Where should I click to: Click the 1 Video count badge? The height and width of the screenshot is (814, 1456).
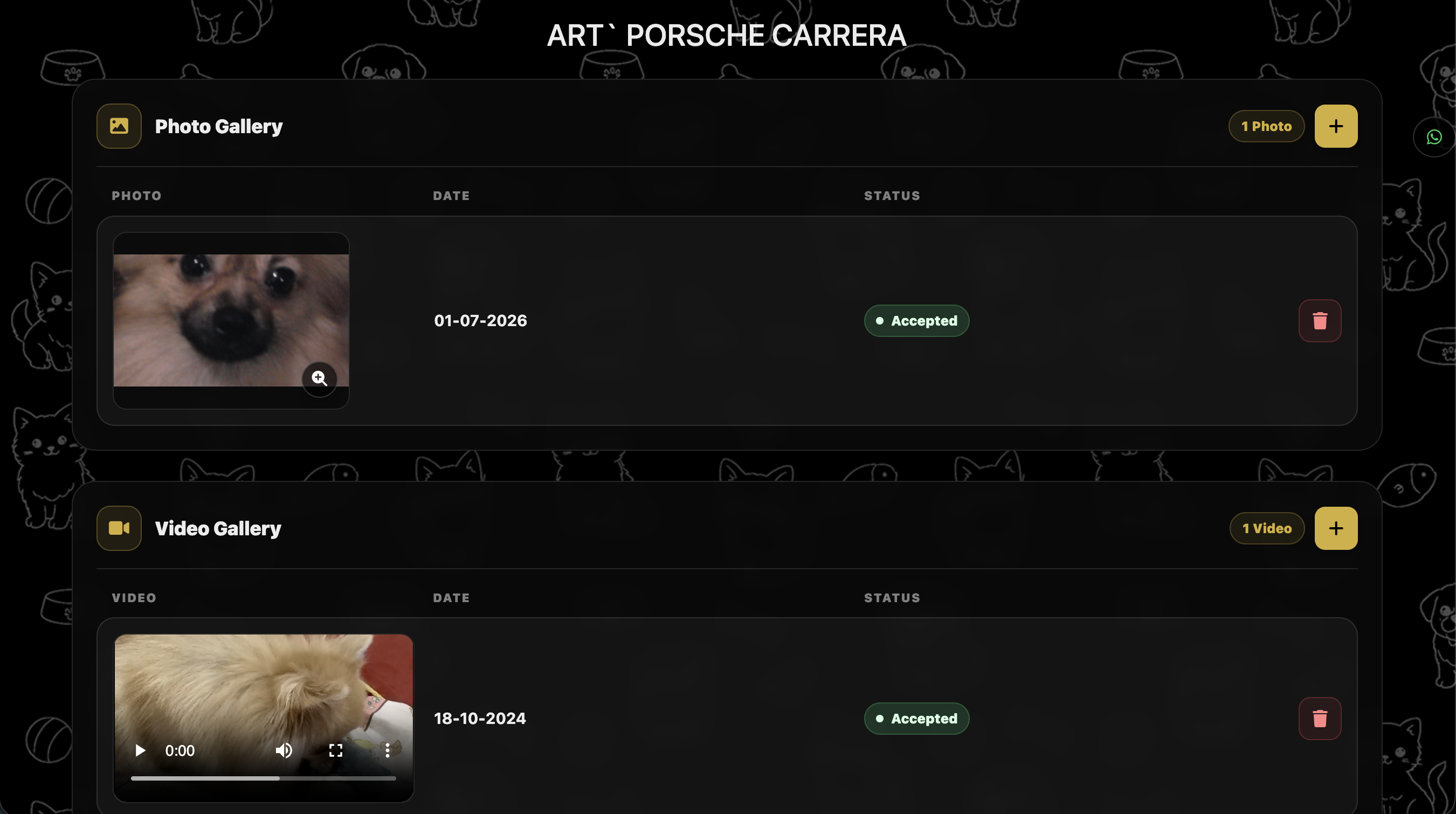pyautogui.click(x=1267, y=528)
